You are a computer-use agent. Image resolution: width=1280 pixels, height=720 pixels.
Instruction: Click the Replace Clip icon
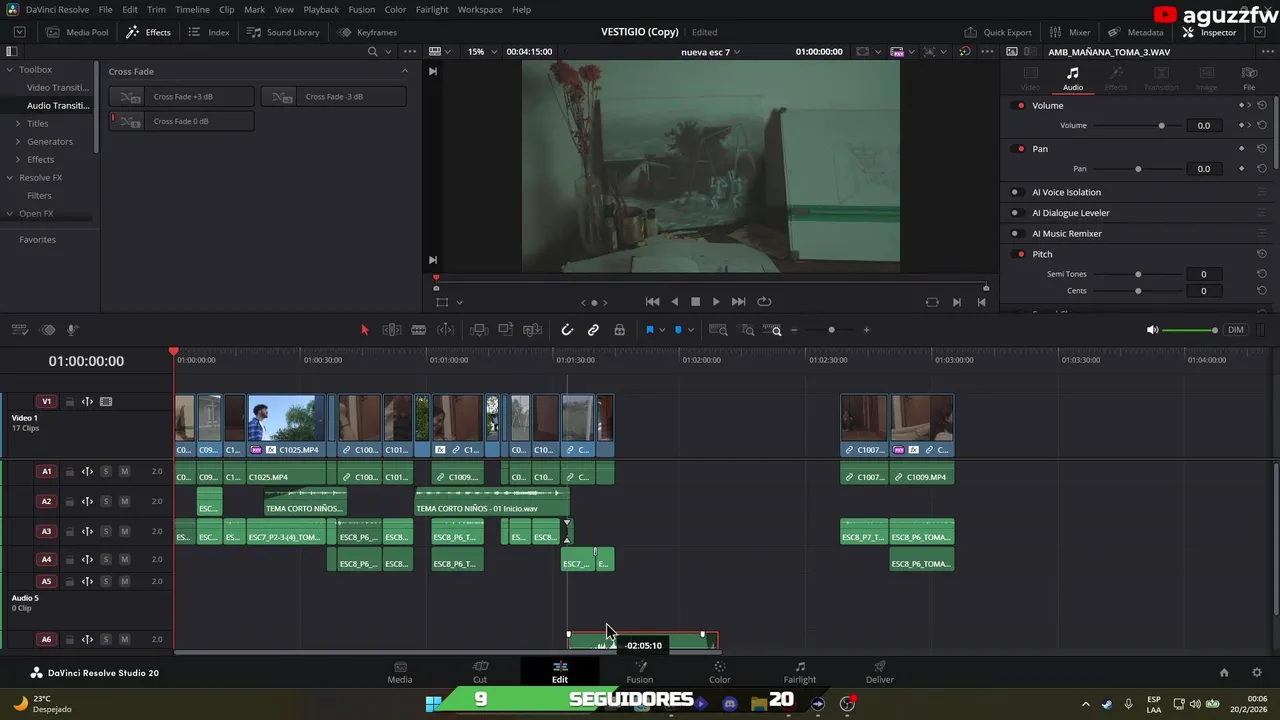pyautogui.click(x=533, y=330)
